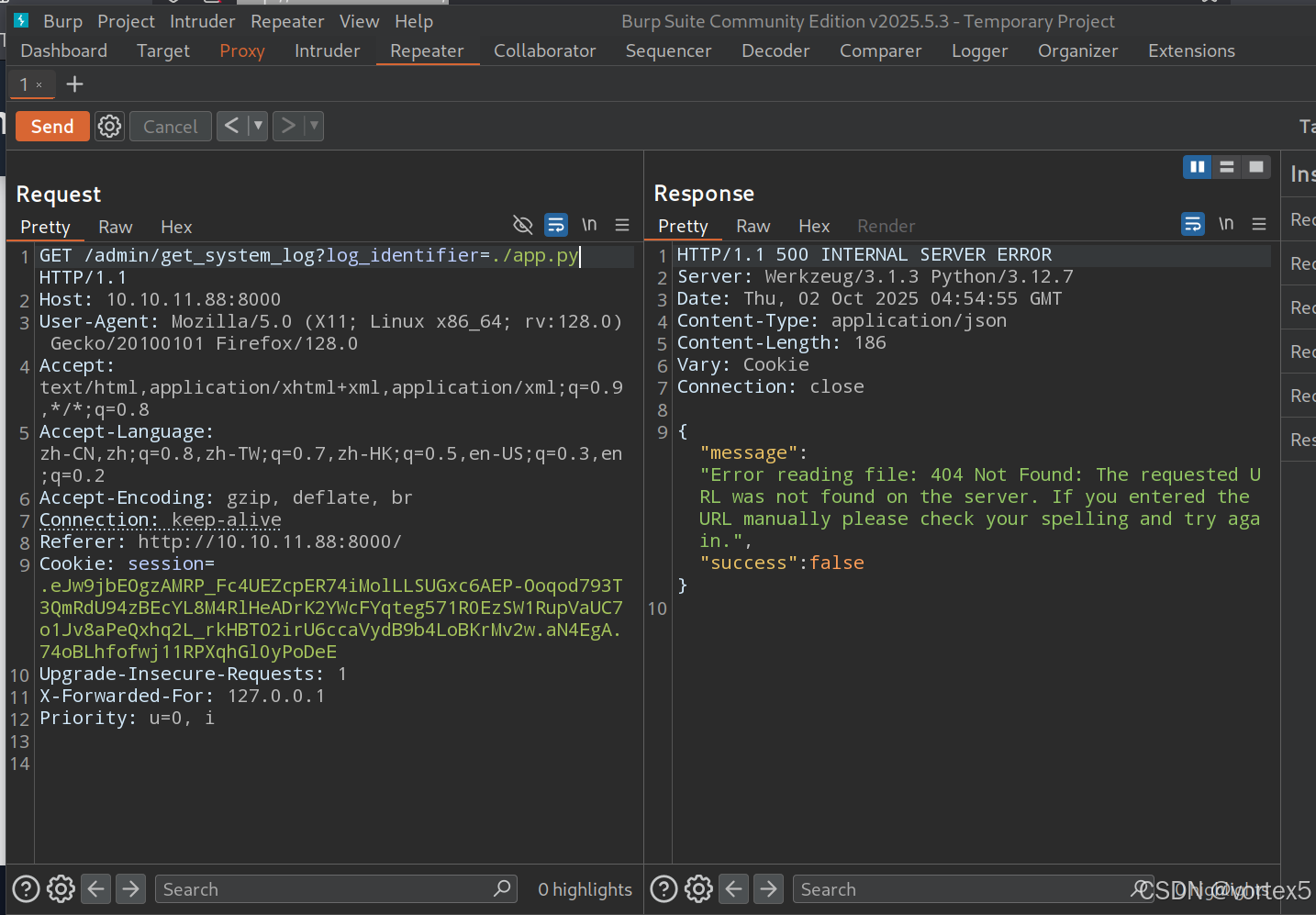Select the Request Raw tab

click(x=116, y=227)
